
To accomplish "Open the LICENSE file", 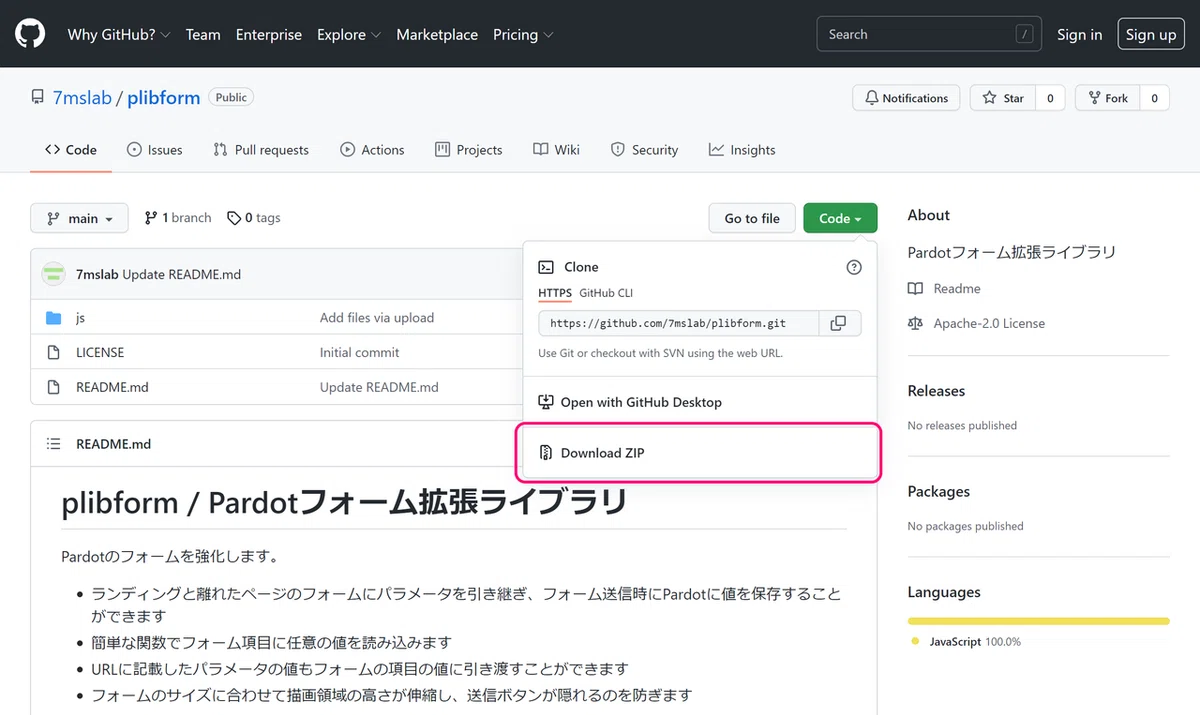I will [x=100, y=353].
